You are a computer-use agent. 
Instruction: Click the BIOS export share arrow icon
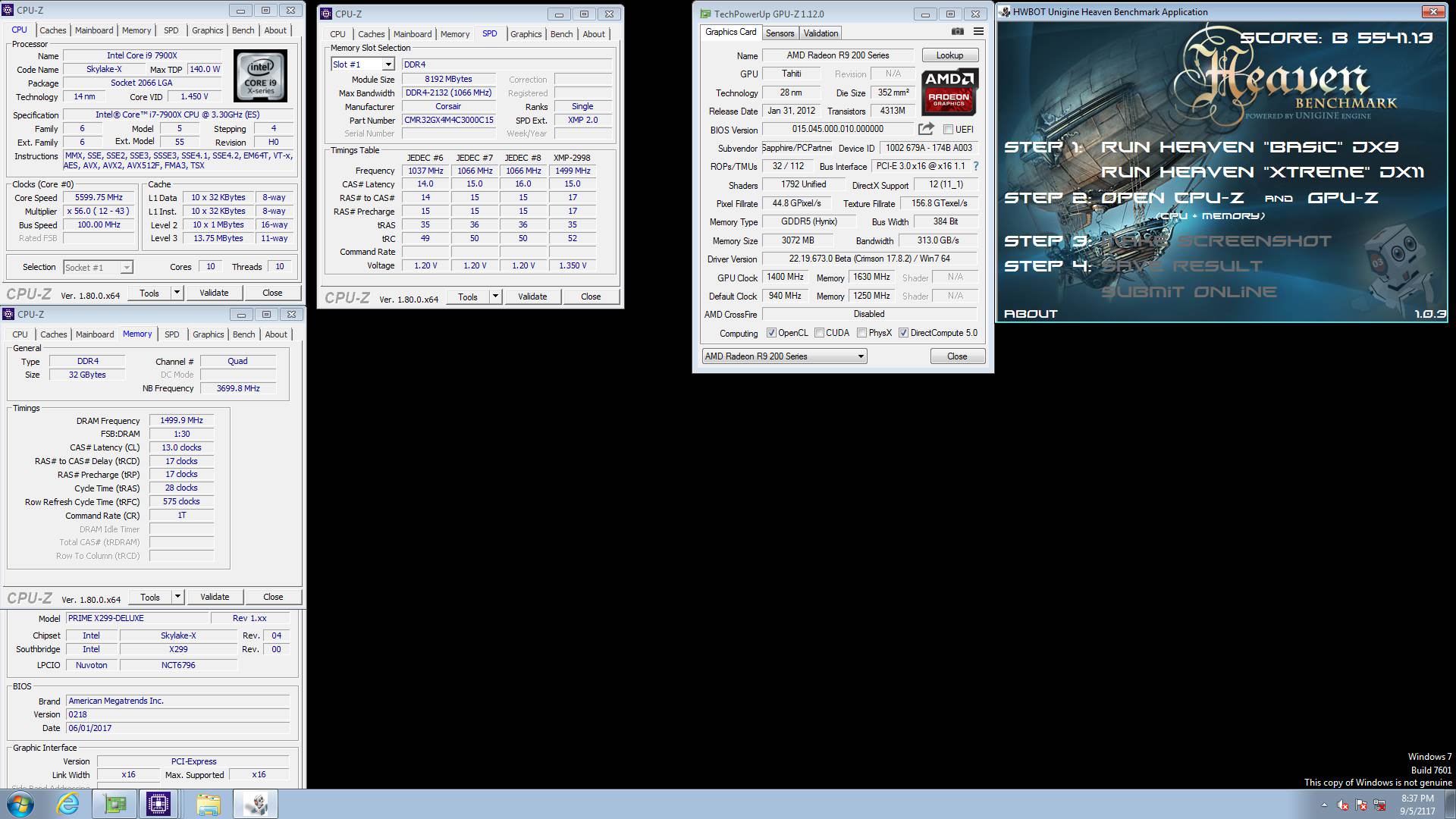[x=926, y=129]
